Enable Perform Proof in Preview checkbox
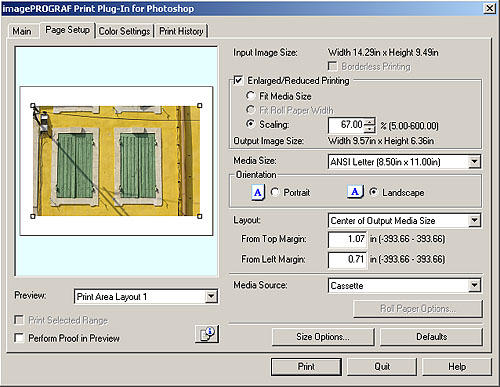The height and width of the screenshot is (387, 500). 19,338
